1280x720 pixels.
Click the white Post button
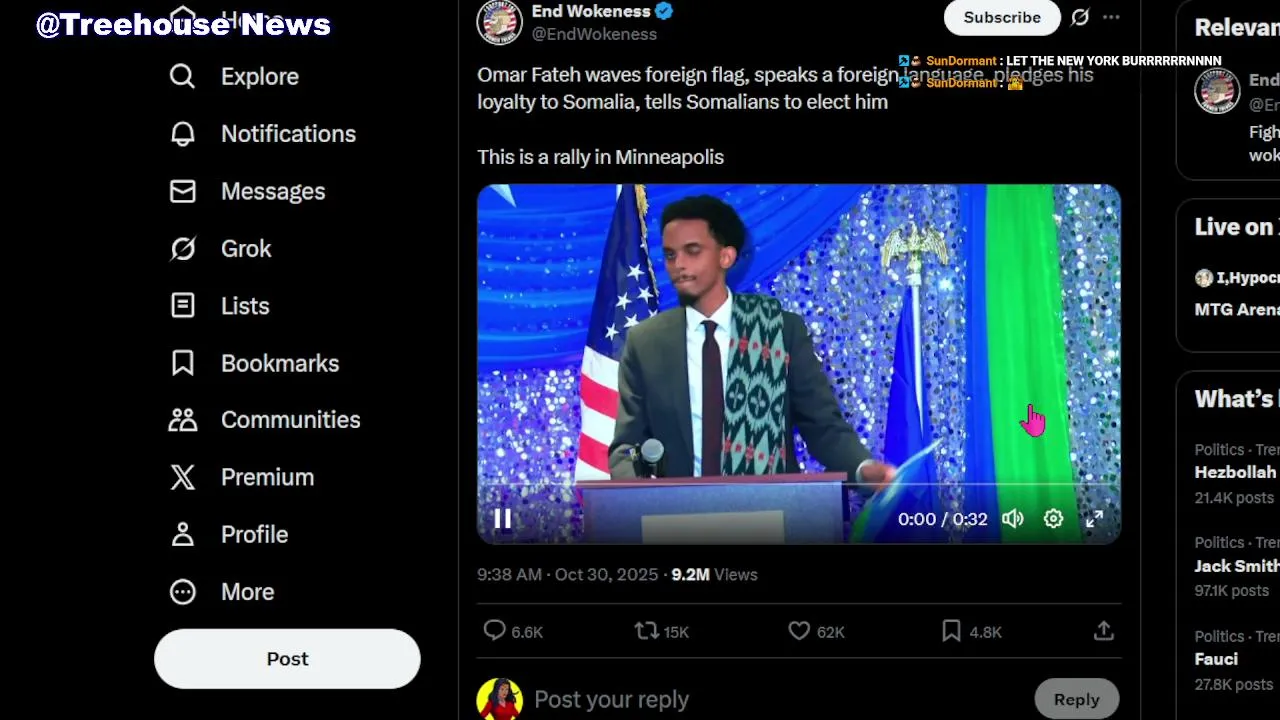click(x=287, y=659)
